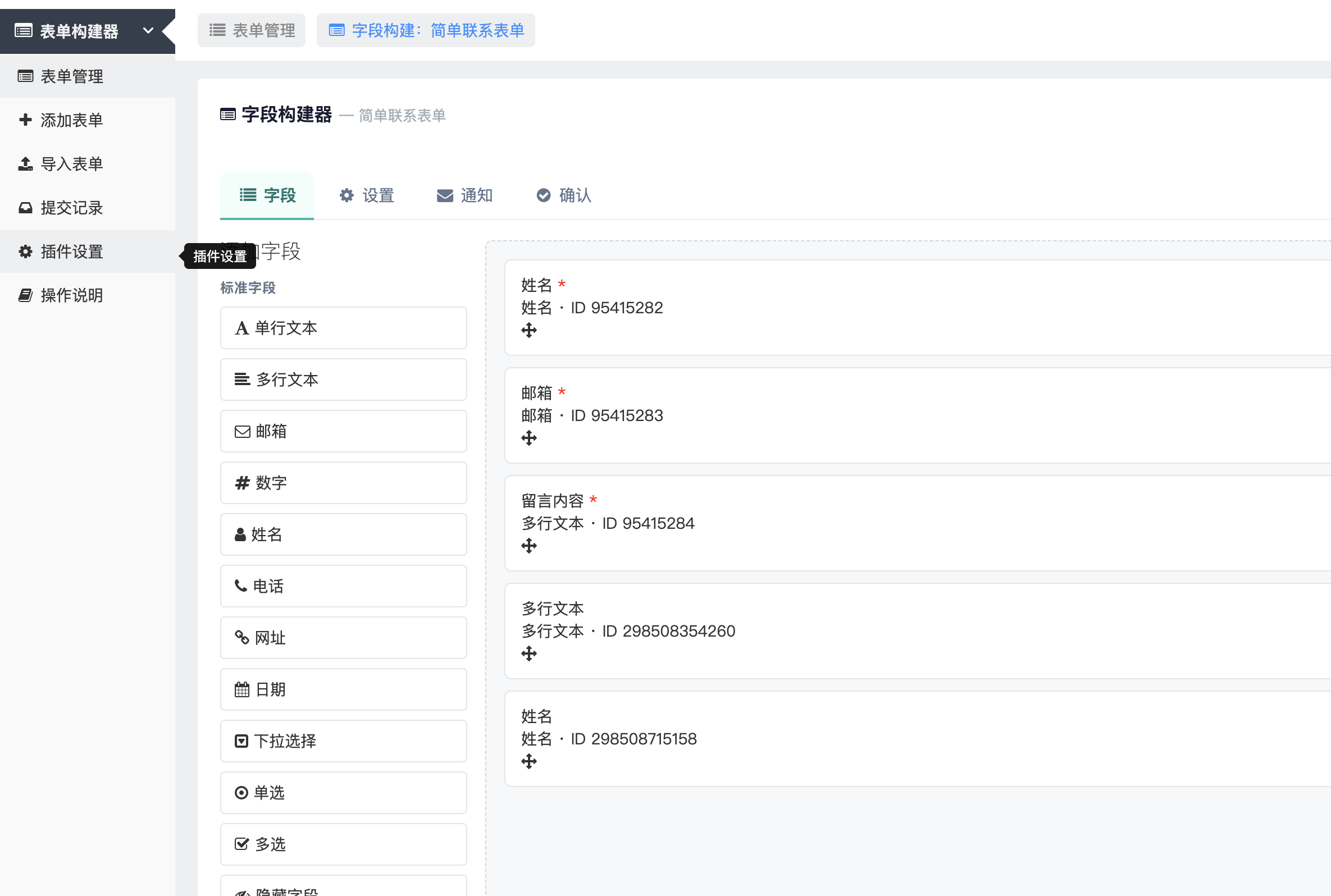Expand the 表单构建器 chevron dropdown
This screenshot has width=1331, height=896.
click(x=148, y=30)
